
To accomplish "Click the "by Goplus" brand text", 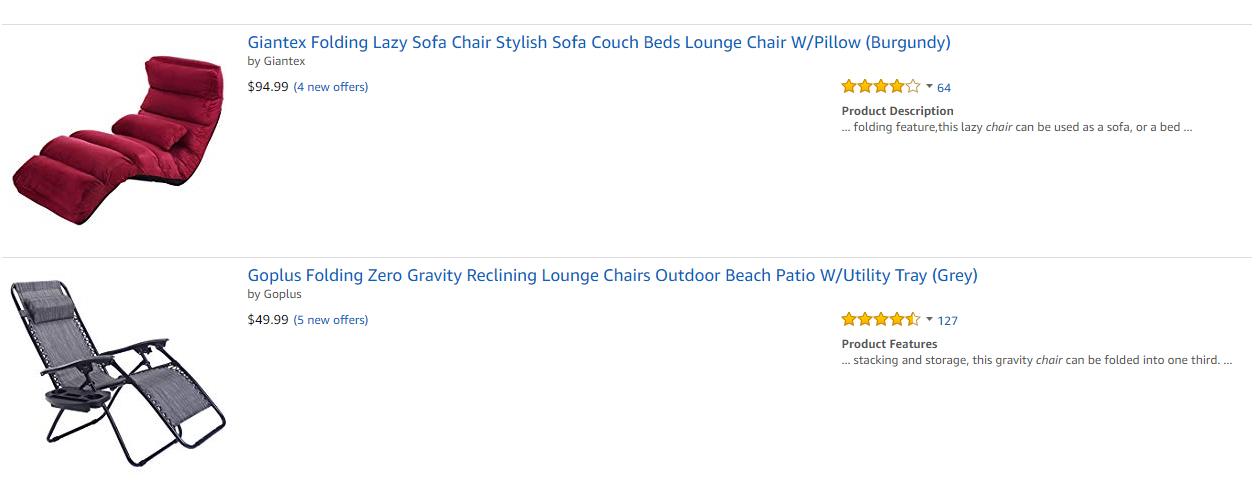I will (x=274, y=295).
